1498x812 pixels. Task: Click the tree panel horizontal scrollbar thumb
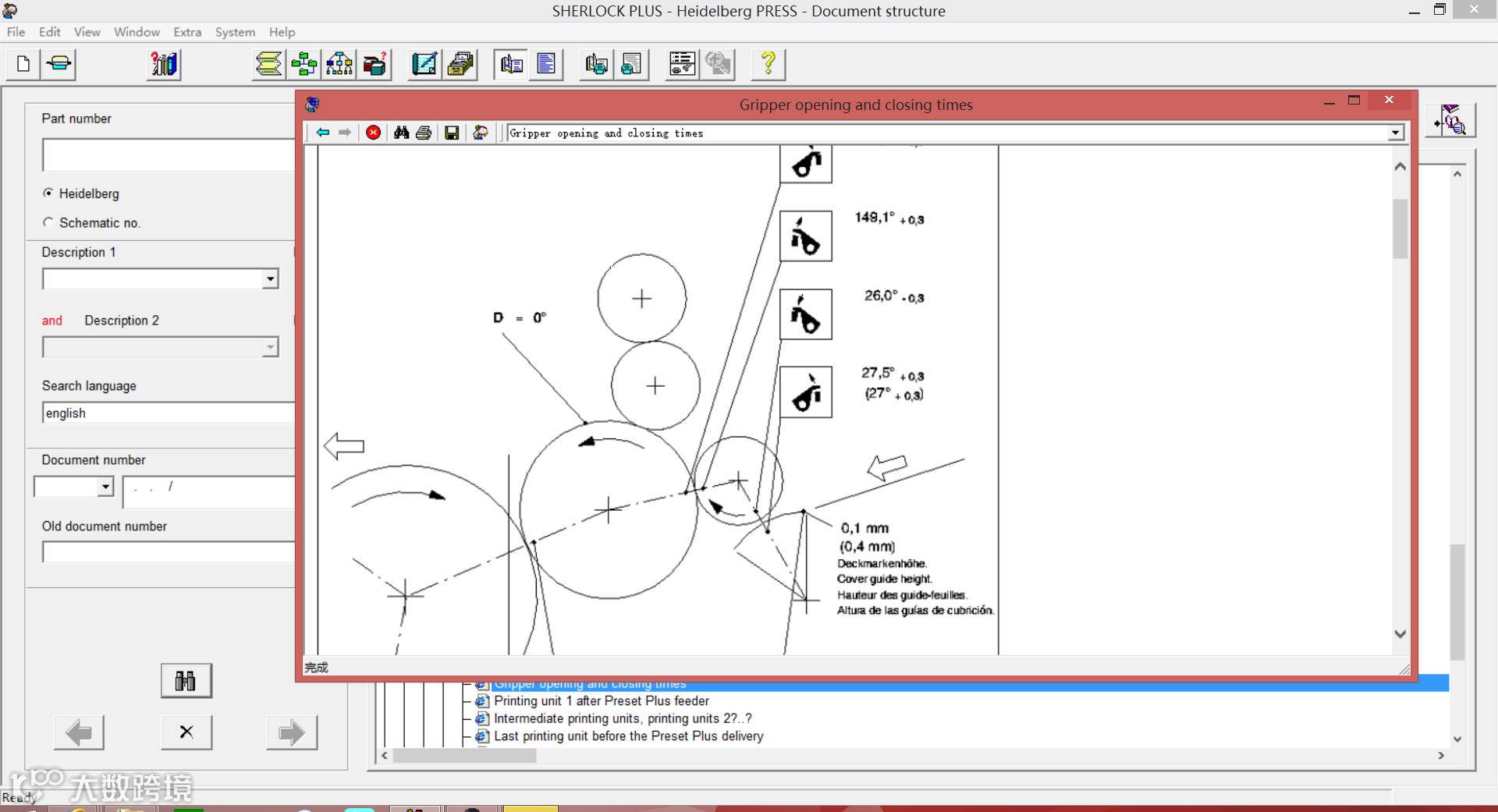coord(464,756)
